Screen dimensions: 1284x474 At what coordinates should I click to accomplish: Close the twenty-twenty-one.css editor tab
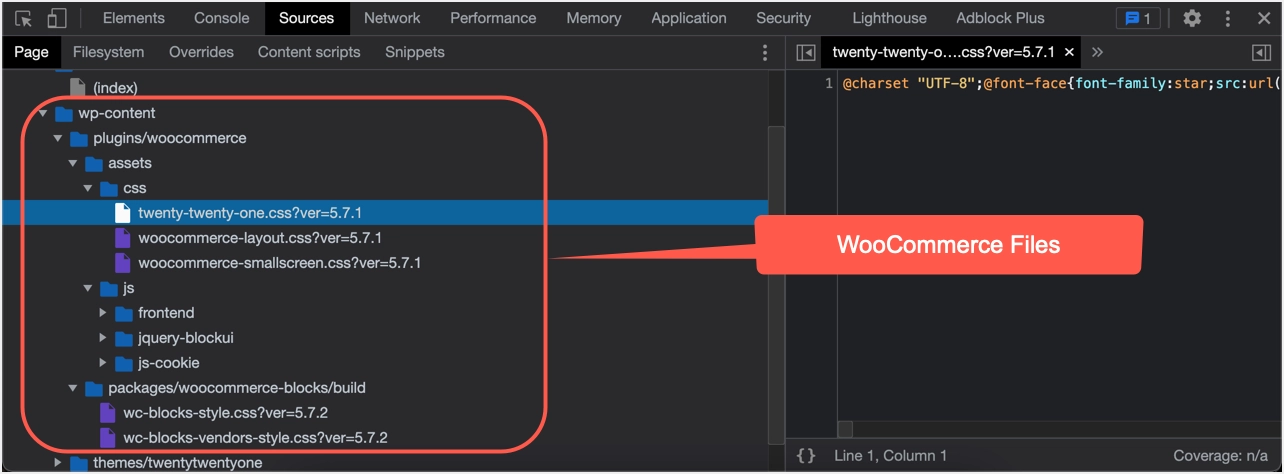pos(1069,52)
